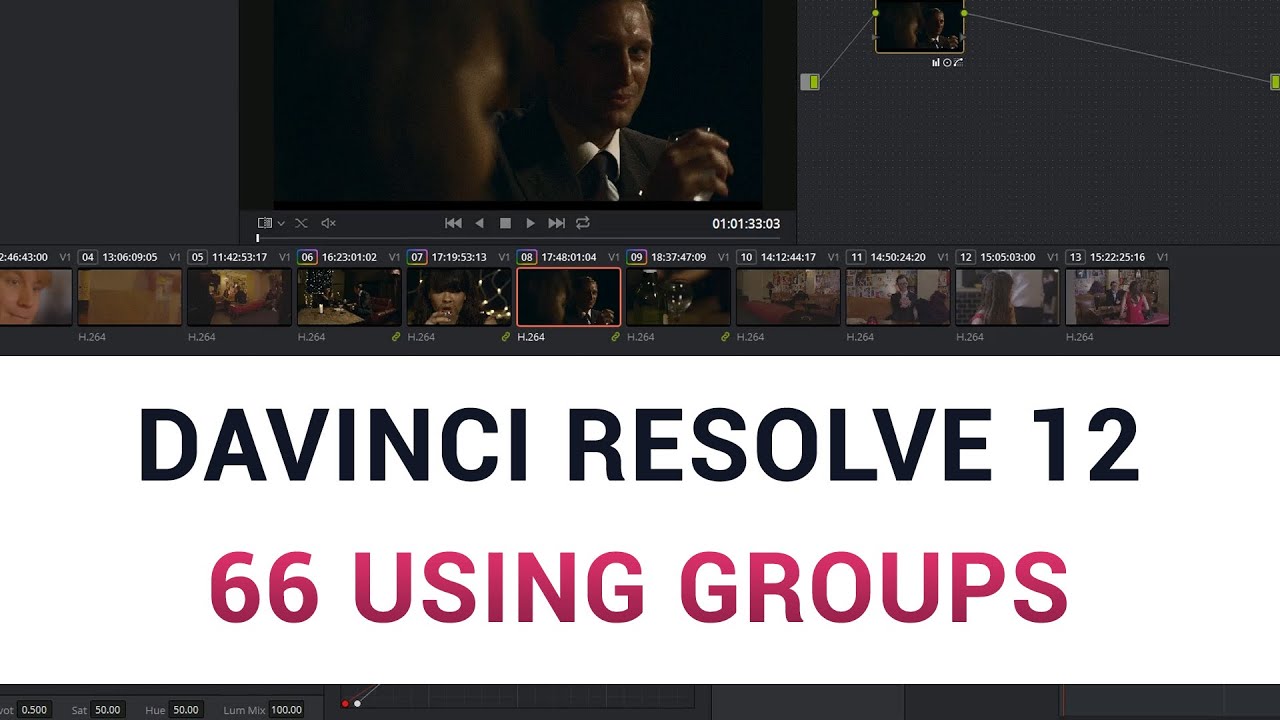This screenshot has height=720, width=1280.
Task: Click the group link icon under clip 06
Action: coord(396,337)
